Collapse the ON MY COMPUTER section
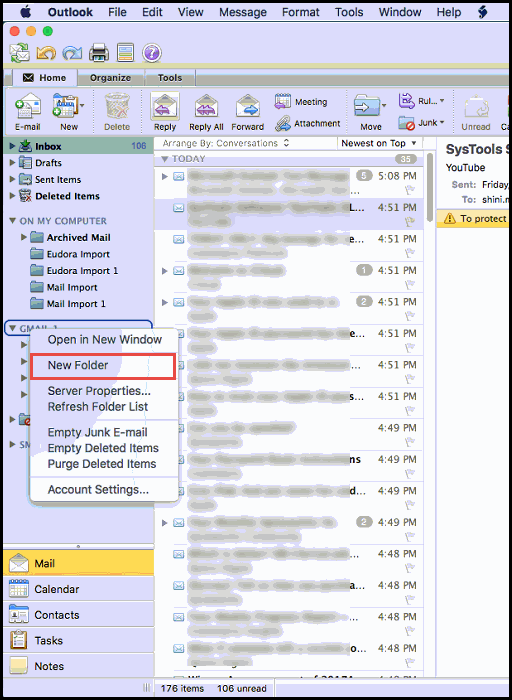The image size is (512, 700). coord(12,221)
